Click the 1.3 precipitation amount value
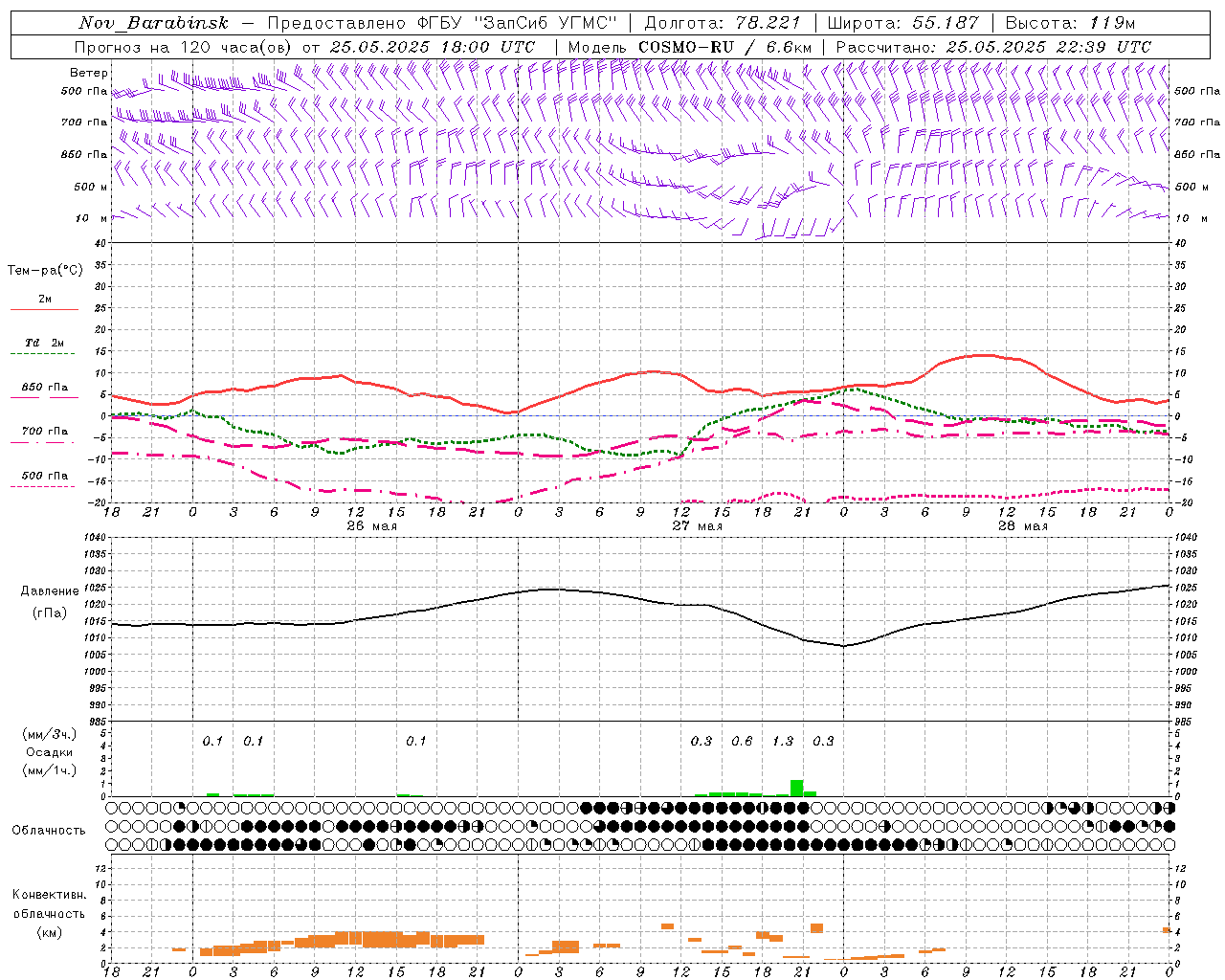Screen dimensions: 1225x980 [x=783, y=741]
